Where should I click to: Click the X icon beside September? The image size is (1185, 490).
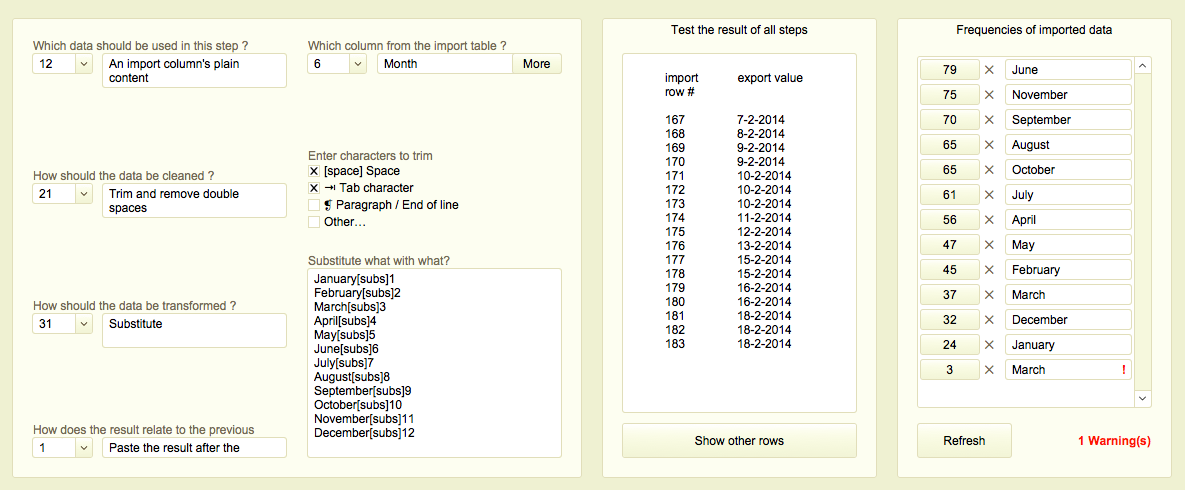[x=989, y=120]
